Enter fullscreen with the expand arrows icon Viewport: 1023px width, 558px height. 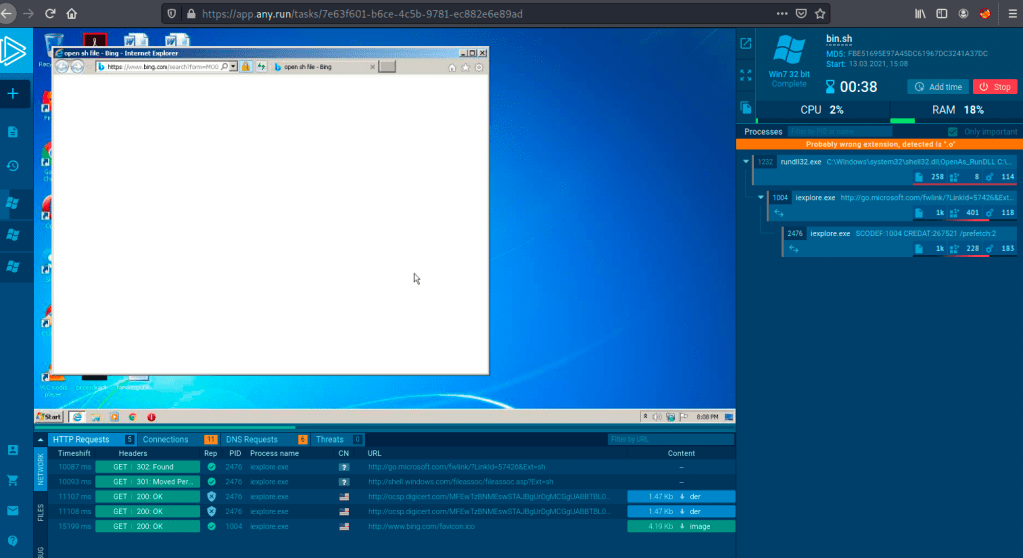tap(745, 74)
